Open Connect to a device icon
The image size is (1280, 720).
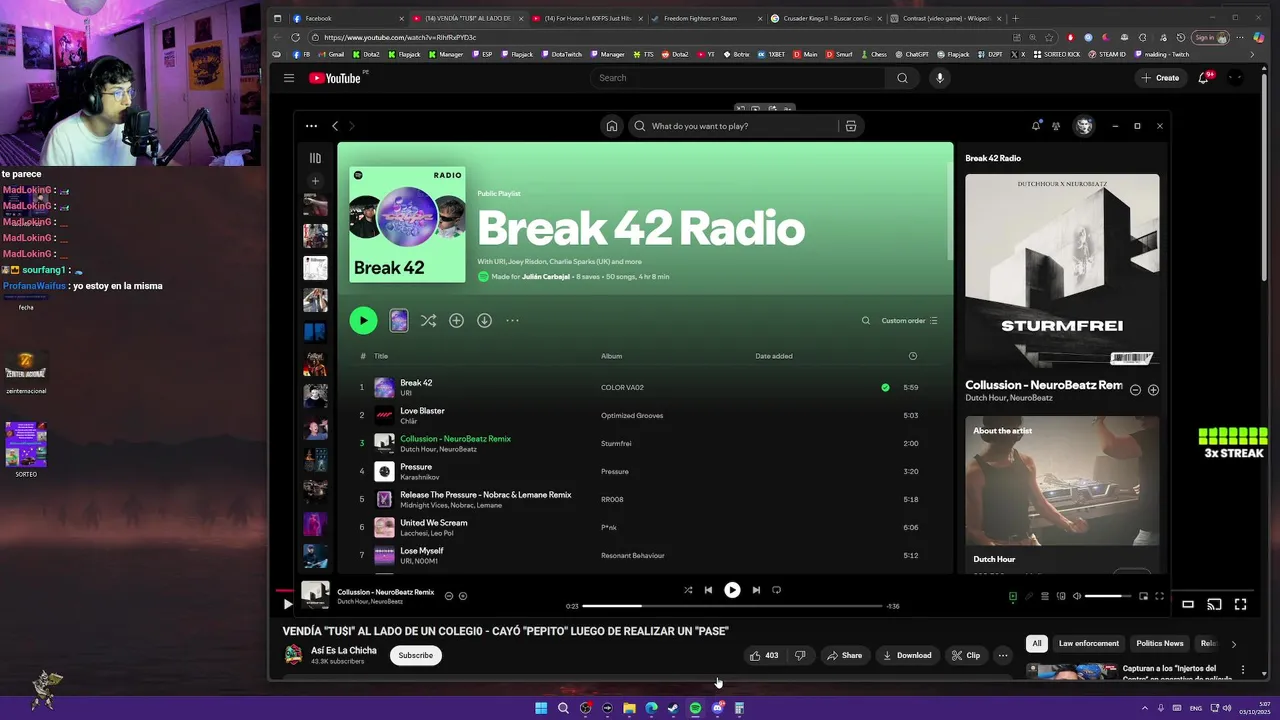click(1061, 596)
